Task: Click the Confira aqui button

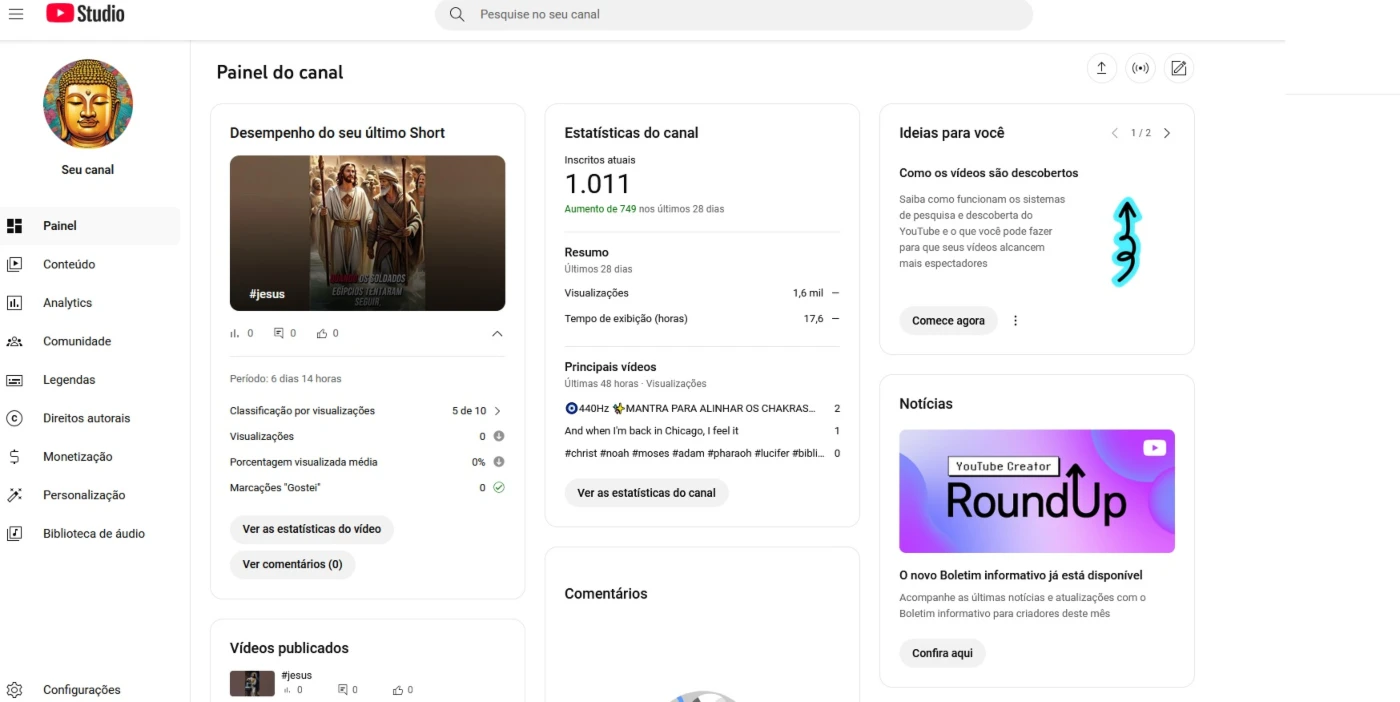Action: tap(942, 653)
